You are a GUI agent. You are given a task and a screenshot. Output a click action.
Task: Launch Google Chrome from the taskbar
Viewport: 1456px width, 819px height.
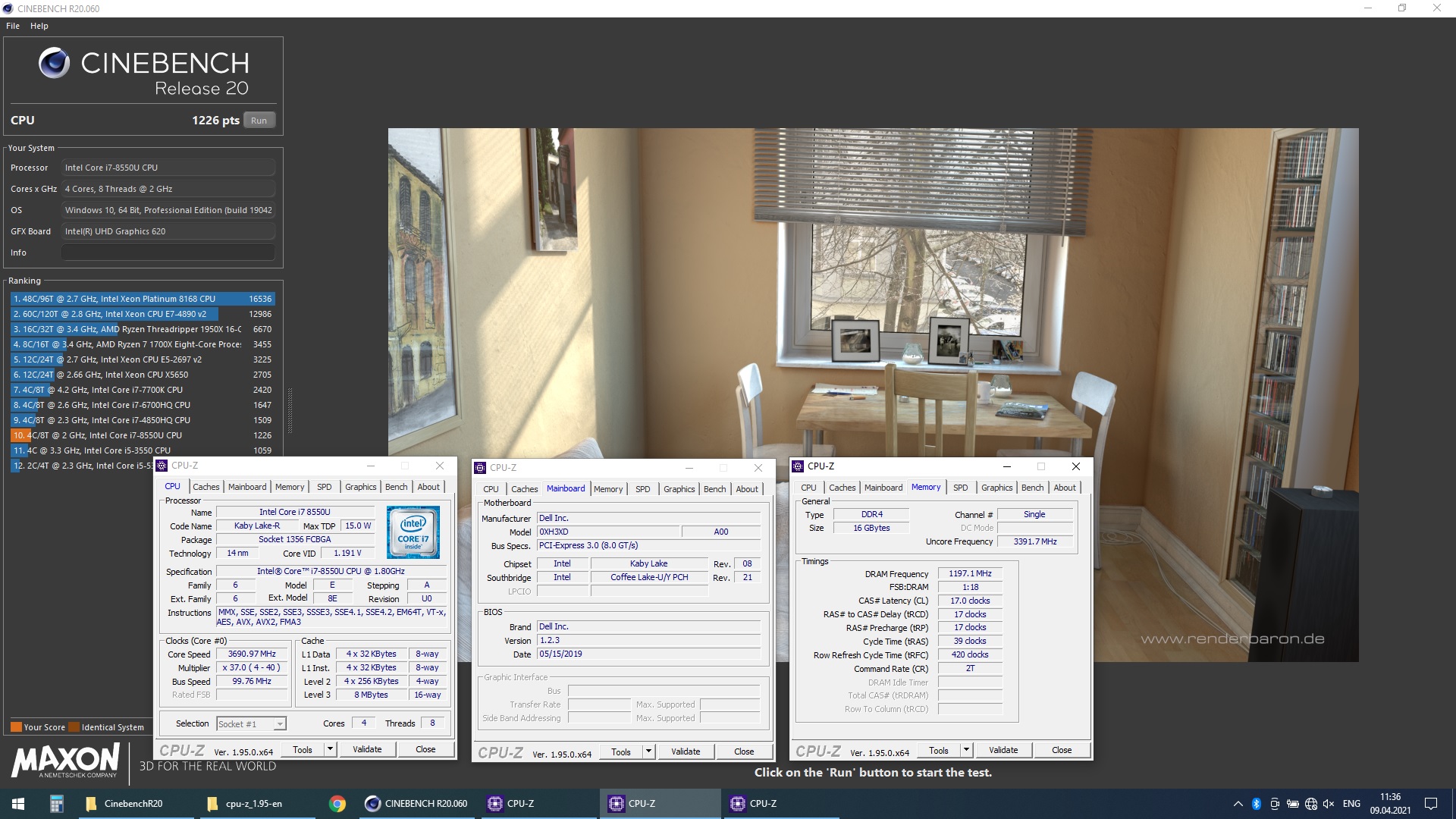(x=337, y=803)
